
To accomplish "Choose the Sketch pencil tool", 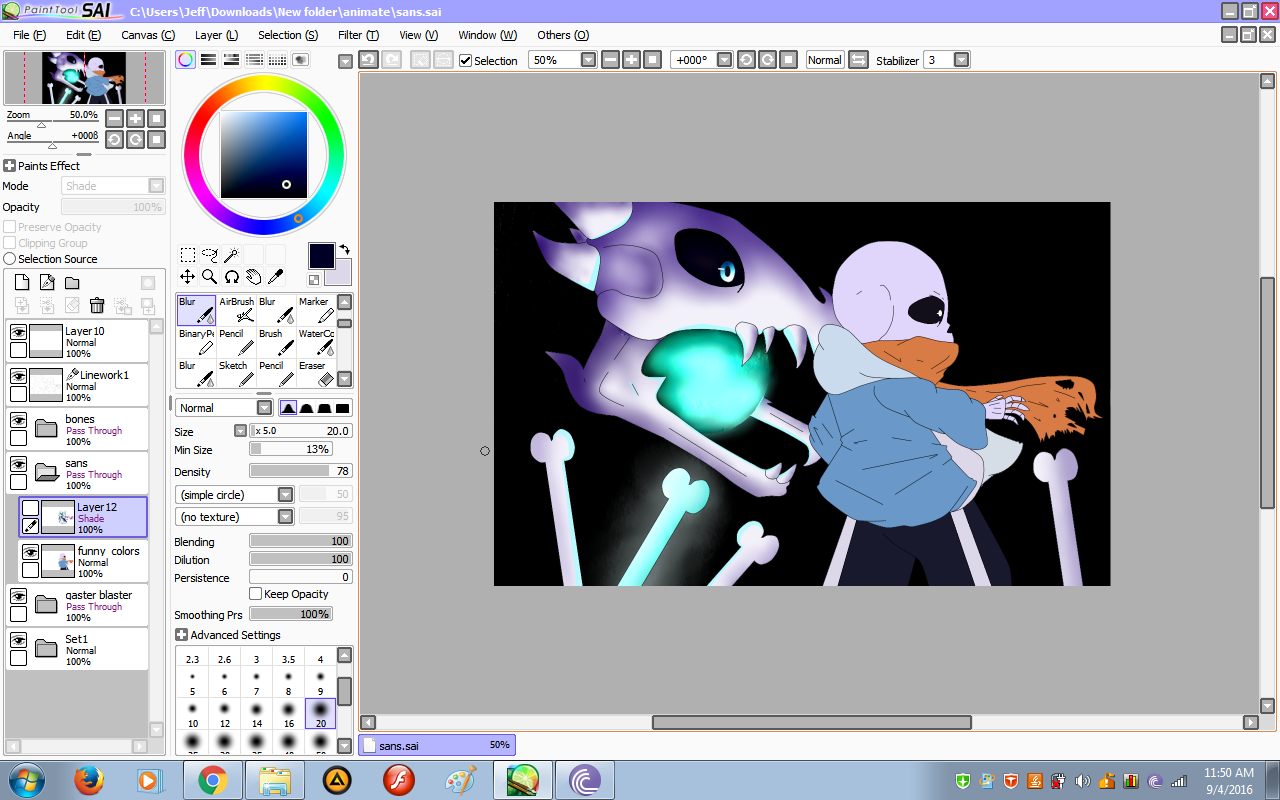I will (x=236, y=374).
